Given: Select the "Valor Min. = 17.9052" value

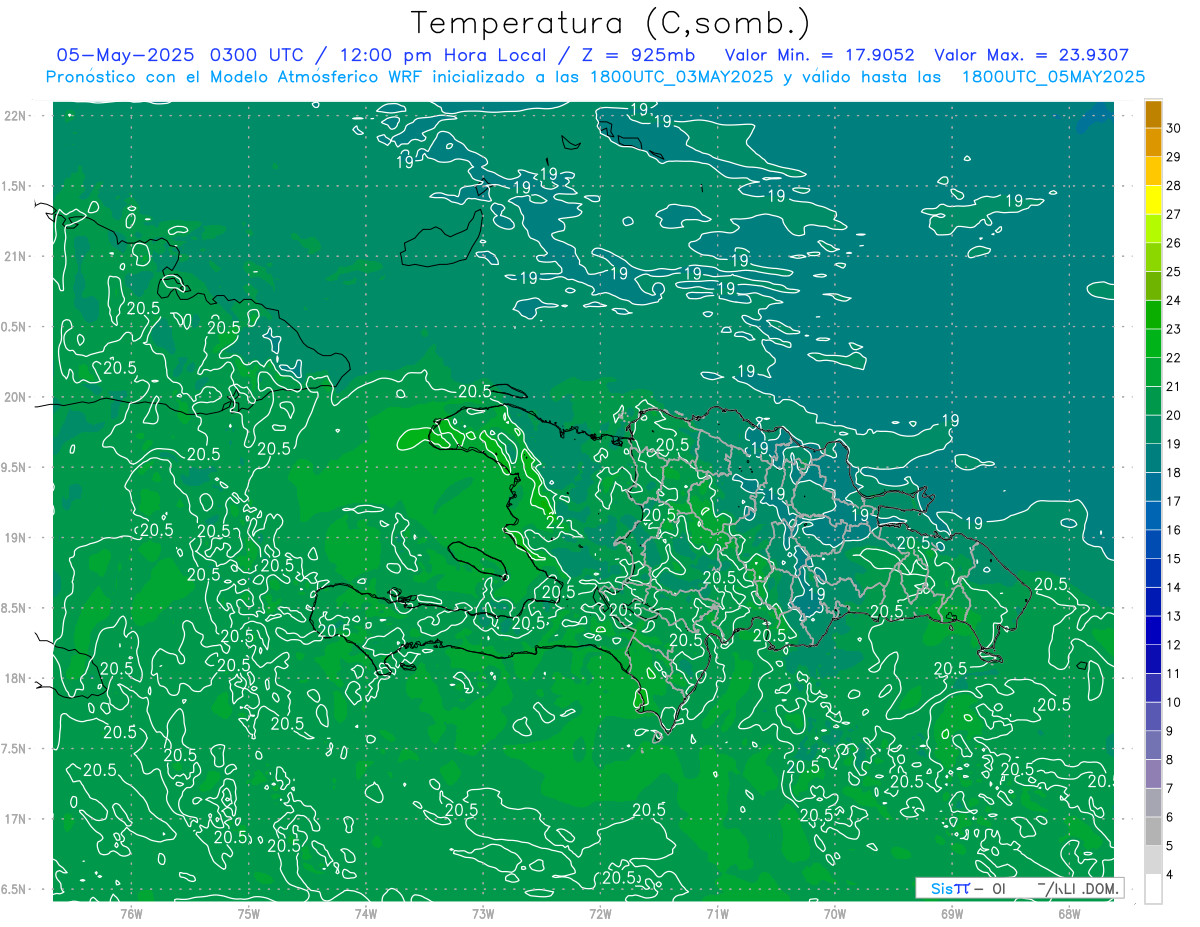Looking at the screenshot, I should [x=820, y=55].
